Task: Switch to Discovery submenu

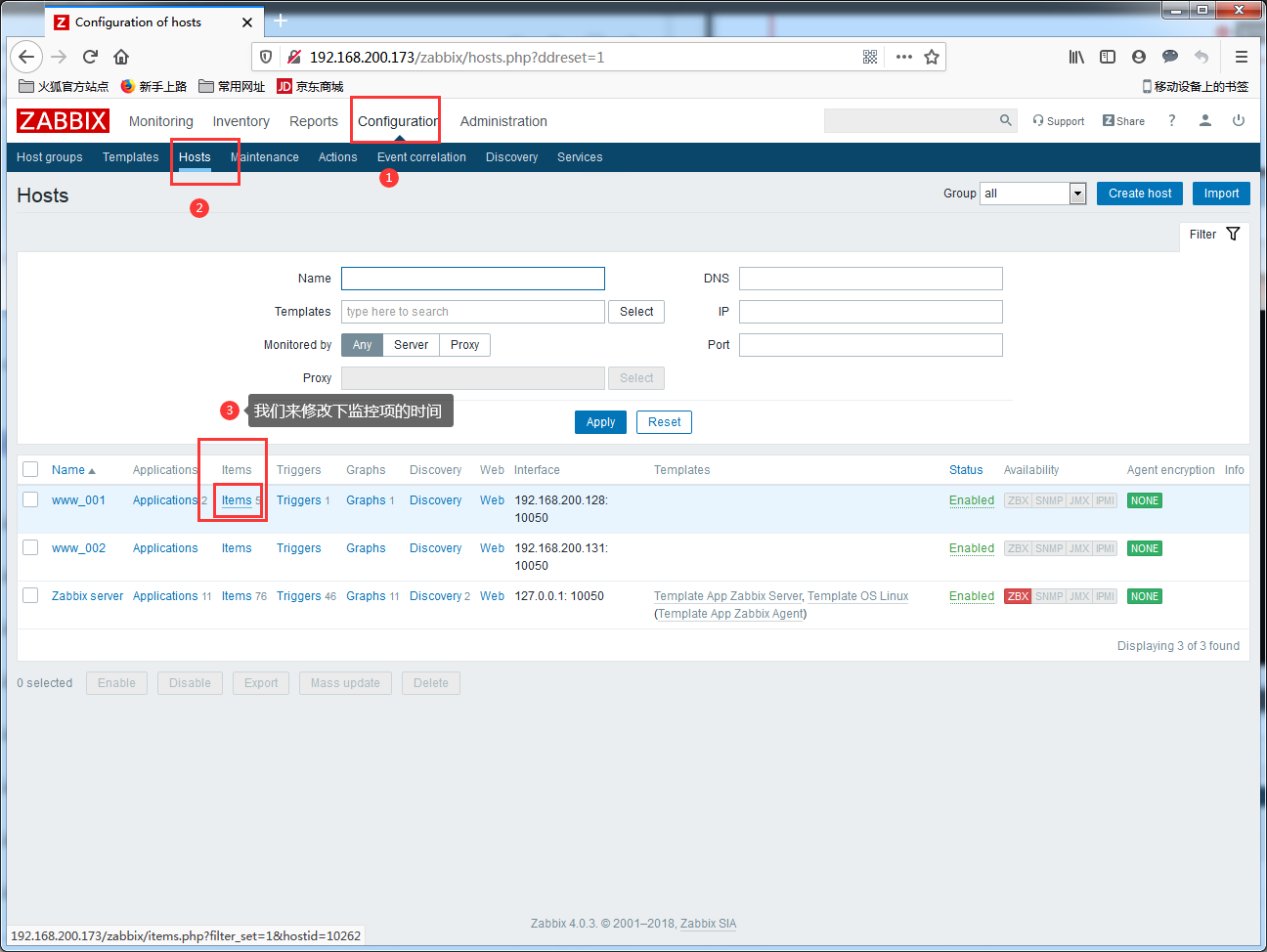Action: [x=512, y=157]
